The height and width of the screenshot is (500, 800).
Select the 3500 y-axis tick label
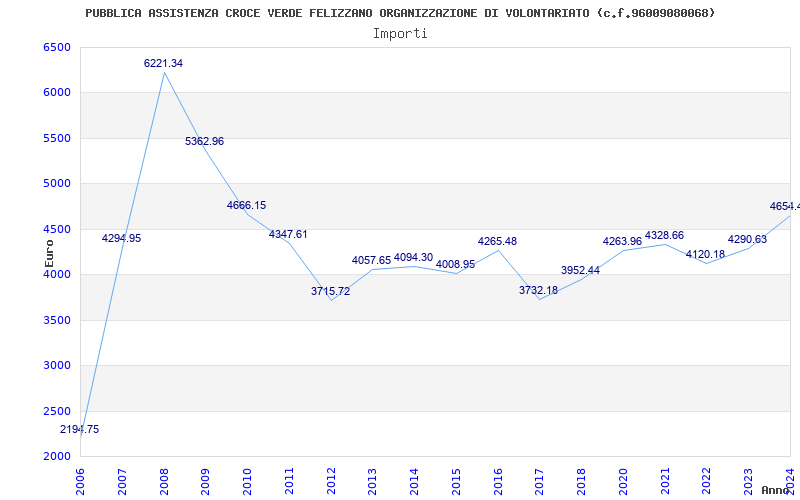pos(57,320)
